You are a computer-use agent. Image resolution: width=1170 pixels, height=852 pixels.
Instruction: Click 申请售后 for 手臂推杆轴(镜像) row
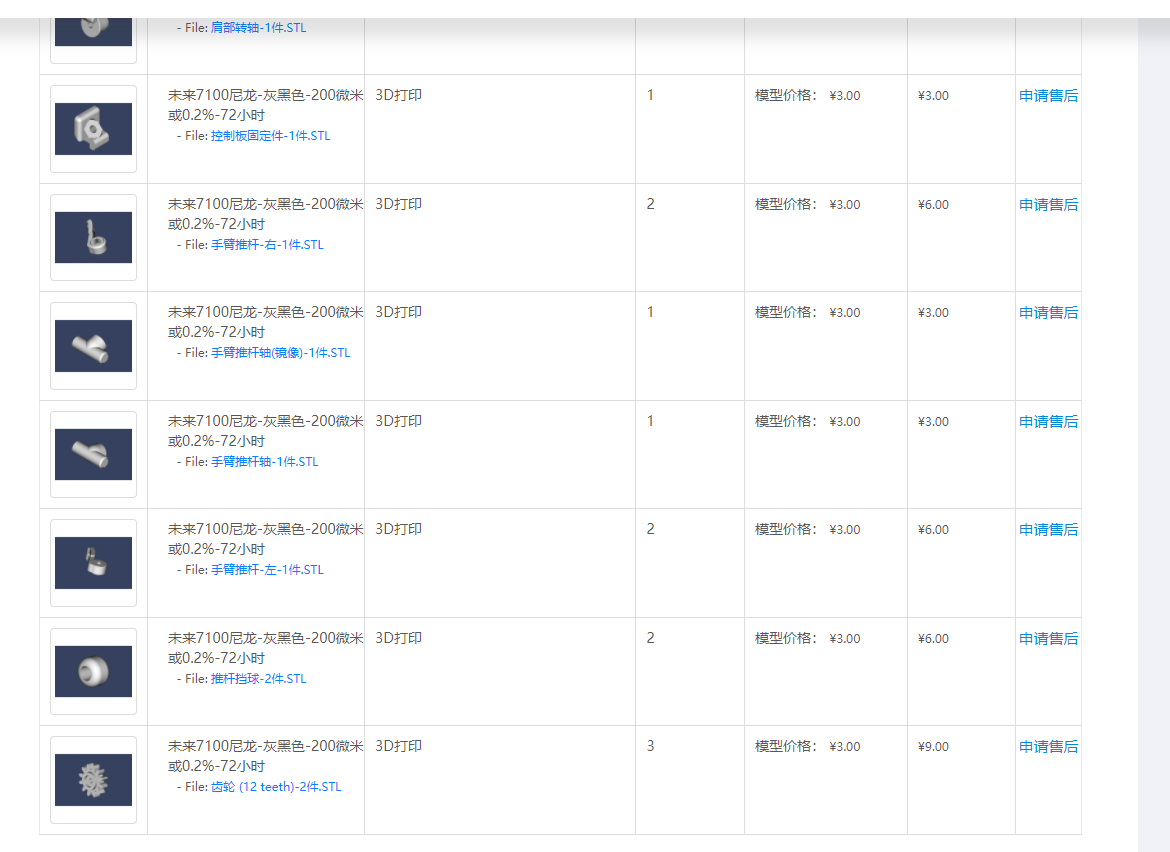(x=1048, y=313)
